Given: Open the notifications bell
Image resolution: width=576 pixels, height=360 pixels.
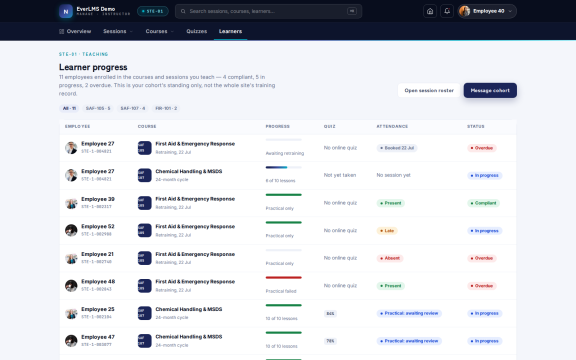Looking at the screenshot, I should [x=447, y=11].
